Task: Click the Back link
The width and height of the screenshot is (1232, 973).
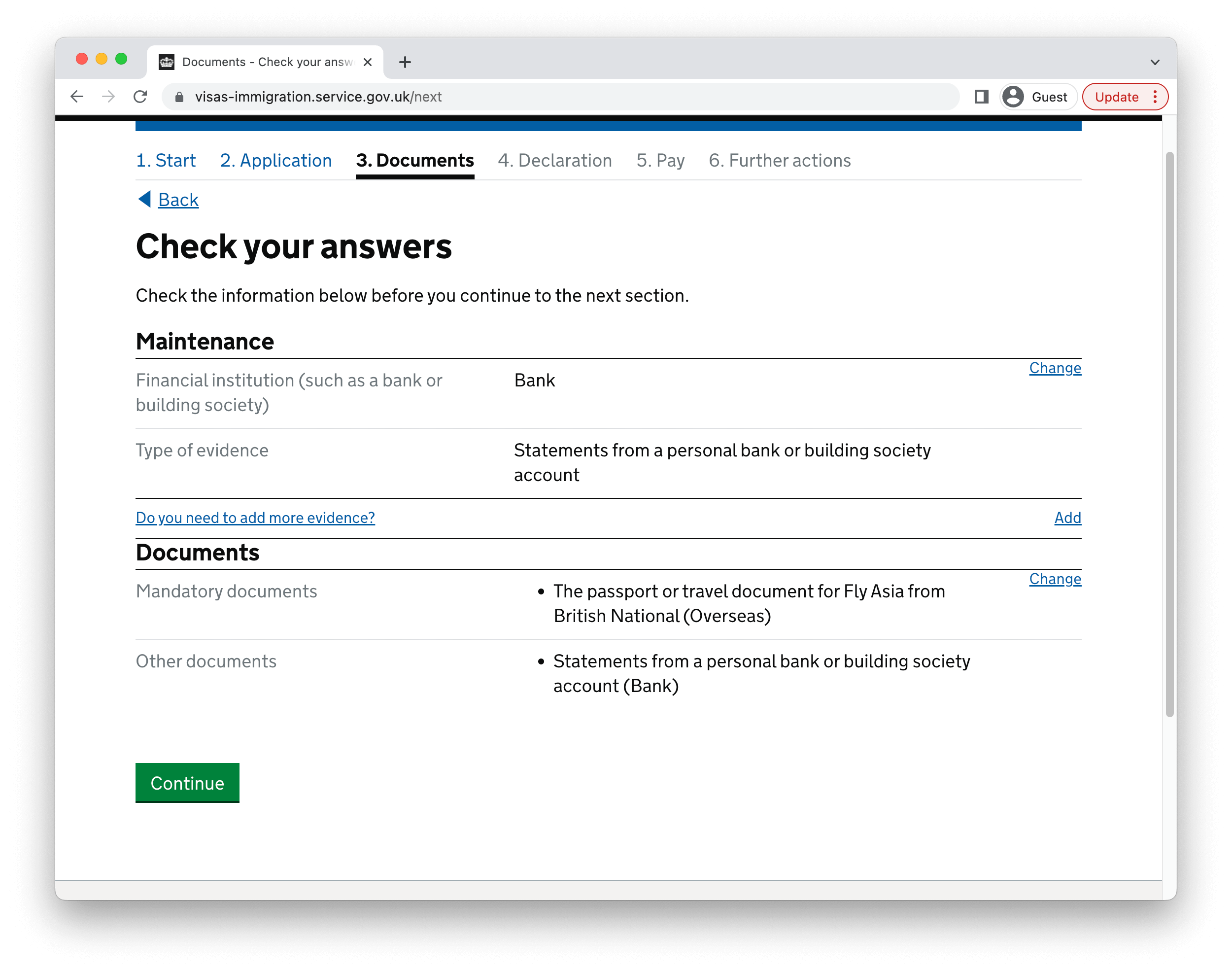Action: point(178,200)
